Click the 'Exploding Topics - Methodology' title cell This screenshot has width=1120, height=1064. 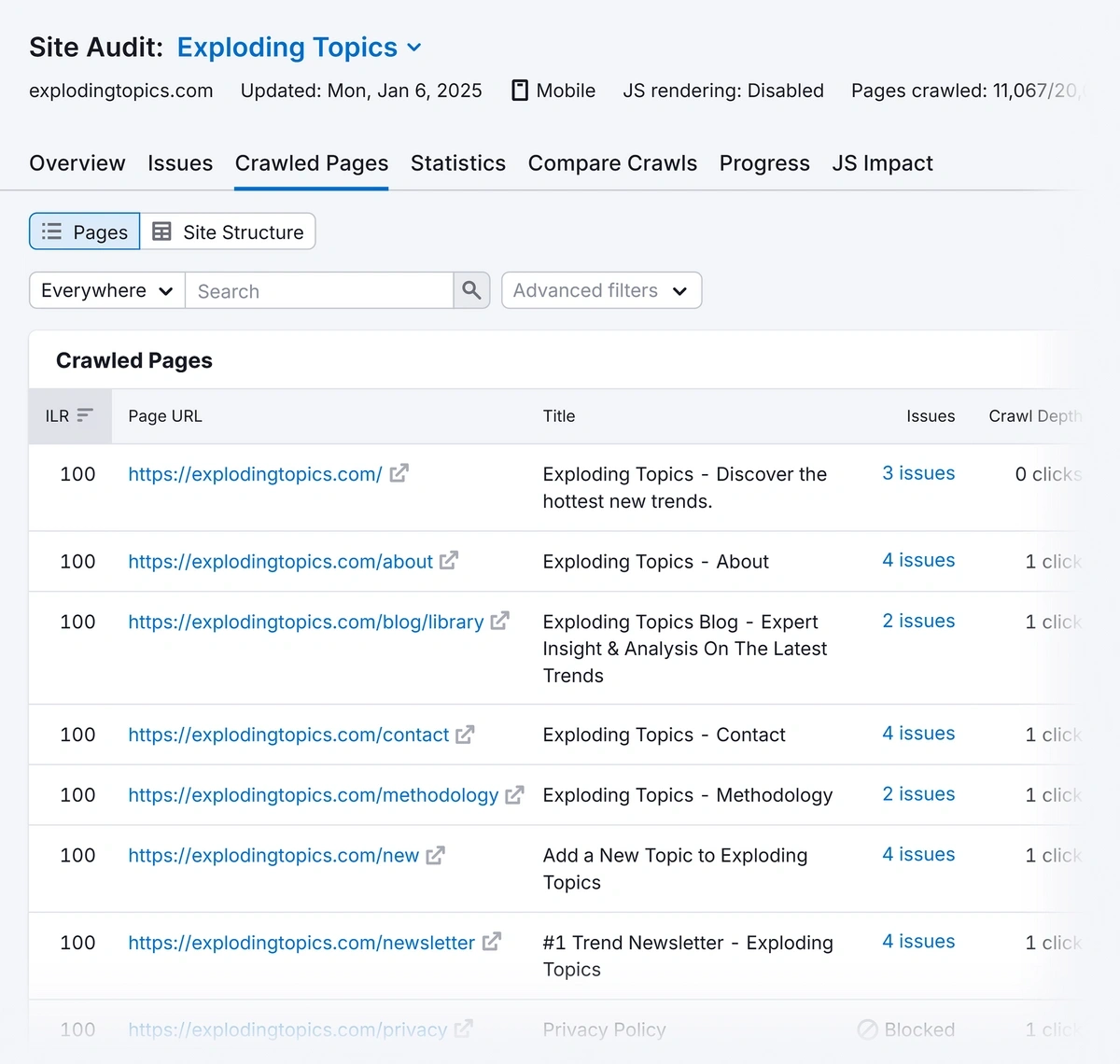[x=688, y=795]
